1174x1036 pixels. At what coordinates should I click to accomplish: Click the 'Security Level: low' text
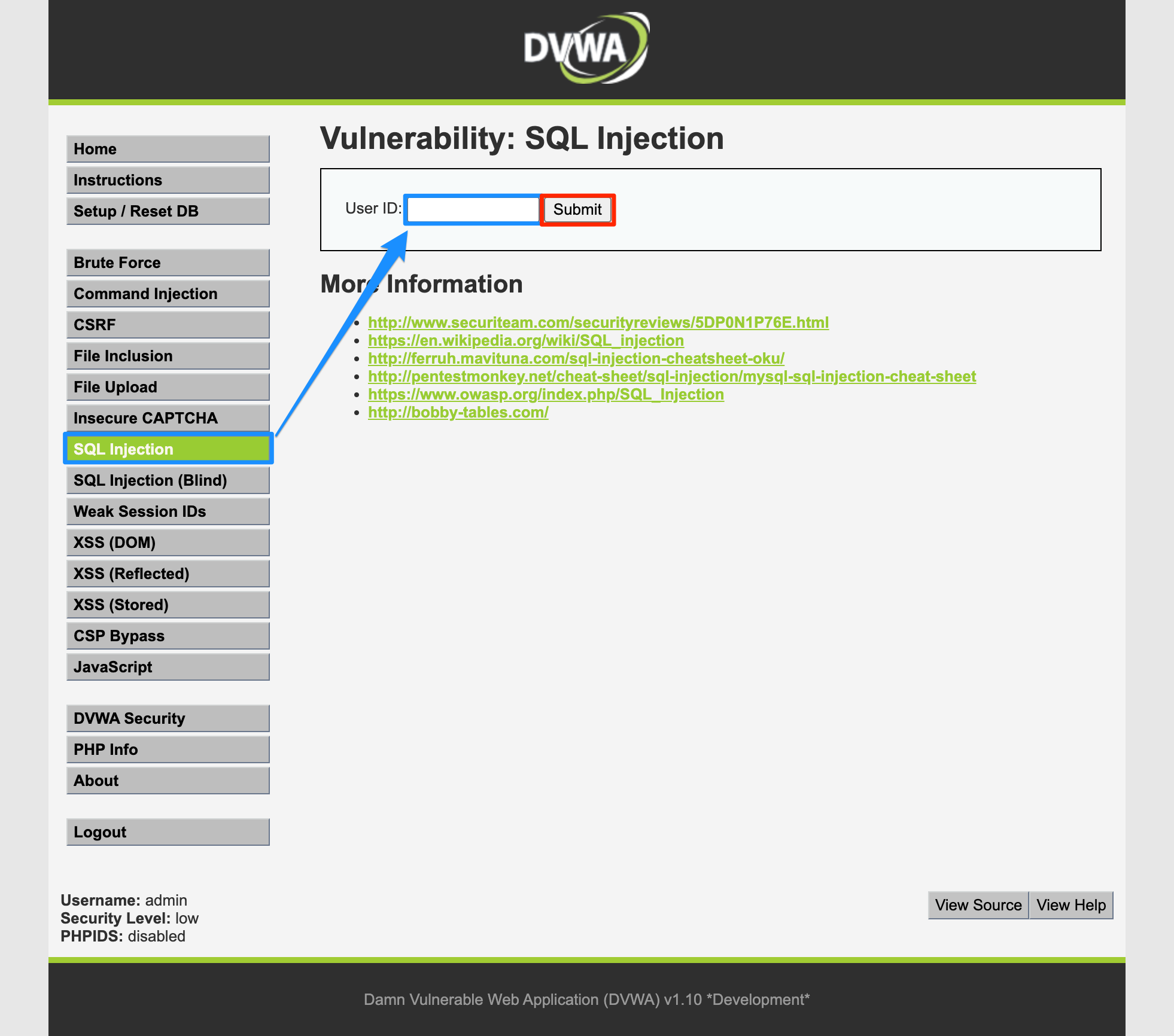click(x=129, y=918)
